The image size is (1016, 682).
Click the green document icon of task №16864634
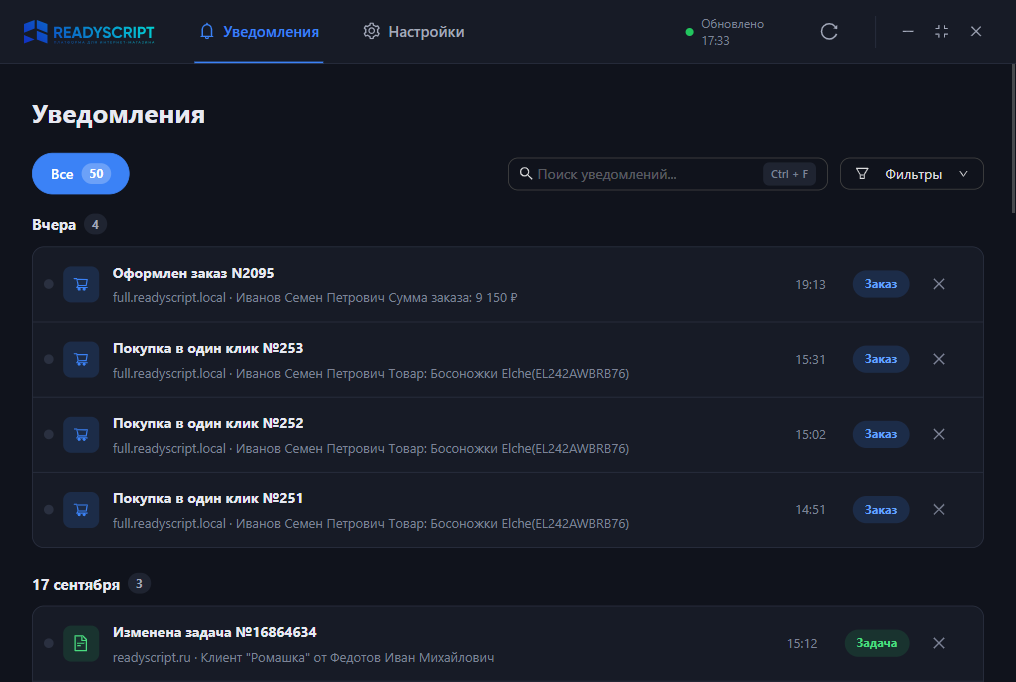click(81, 643)
